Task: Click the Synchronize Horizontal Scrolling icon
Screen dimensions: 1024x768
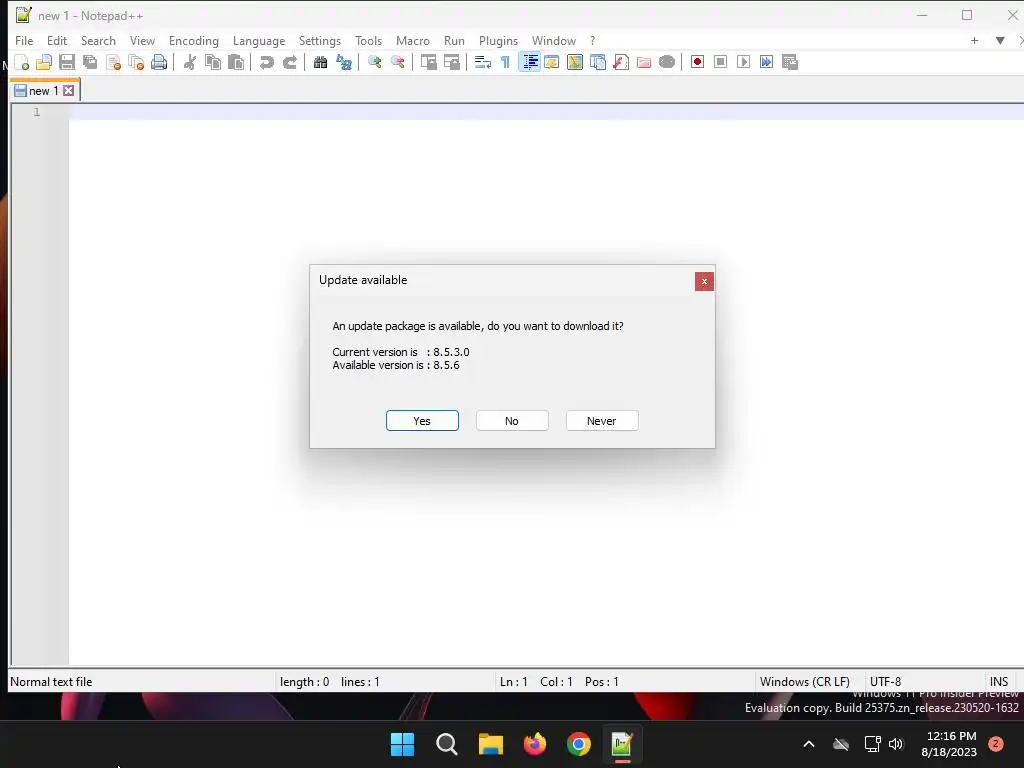Action: 451,62
